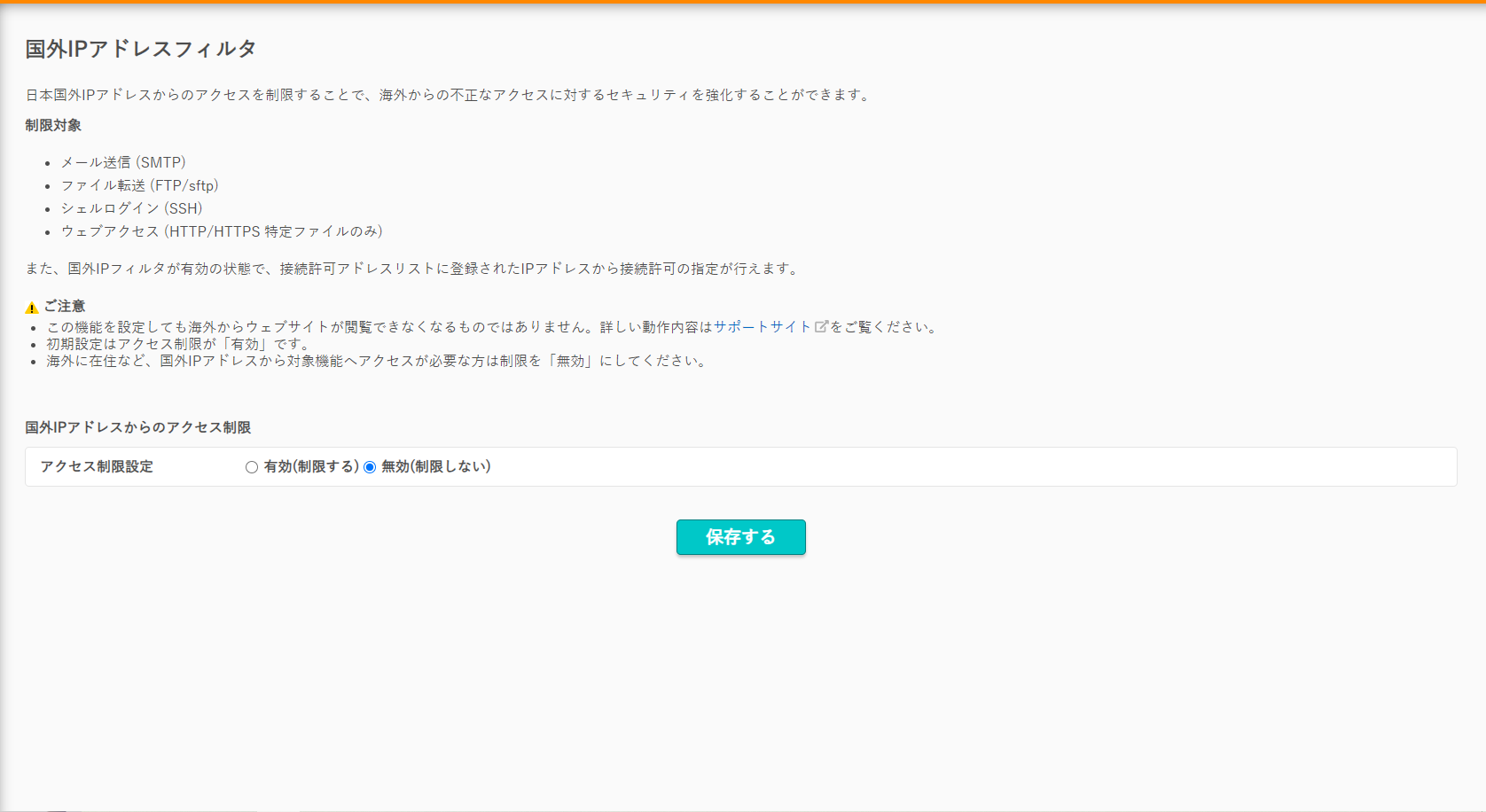Select the 有効(制限する) radio button
1486x812 pixels.
point(252,467)
